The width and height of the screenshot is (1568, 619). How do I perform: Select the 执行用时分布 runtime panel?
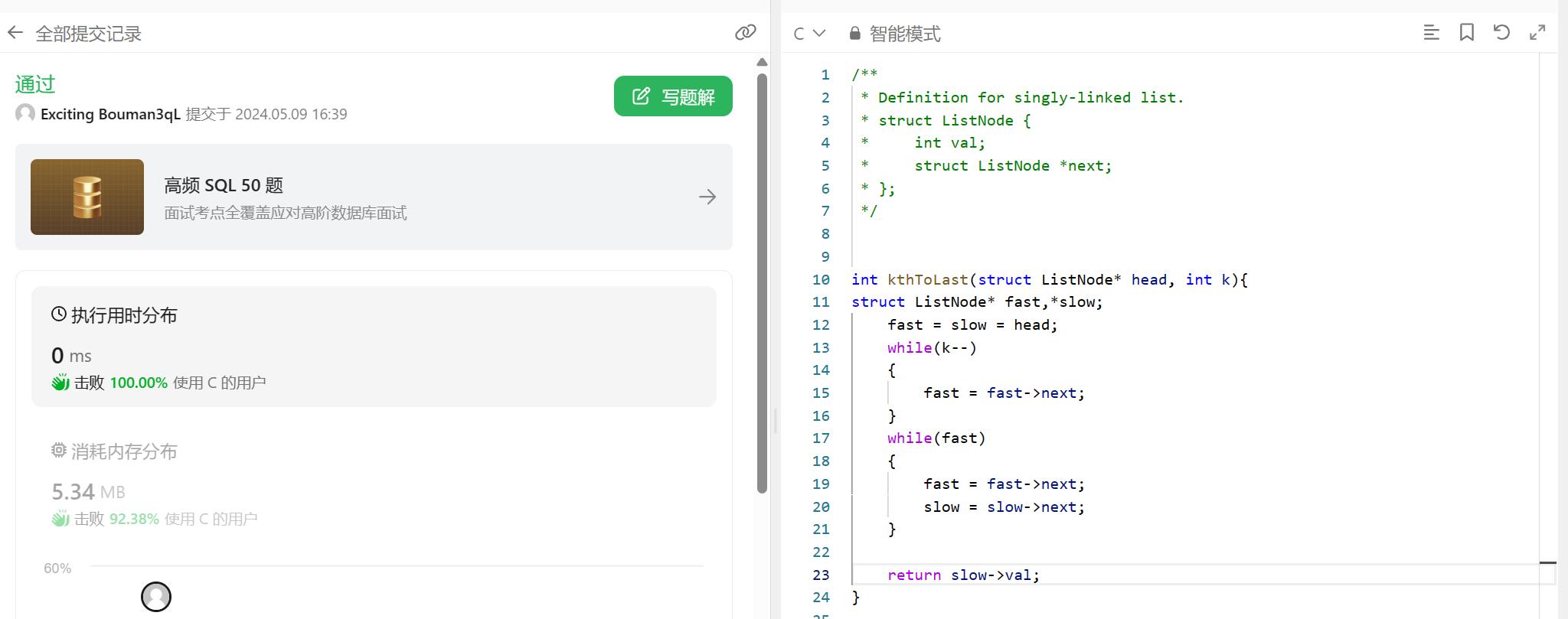coord(374,347)
